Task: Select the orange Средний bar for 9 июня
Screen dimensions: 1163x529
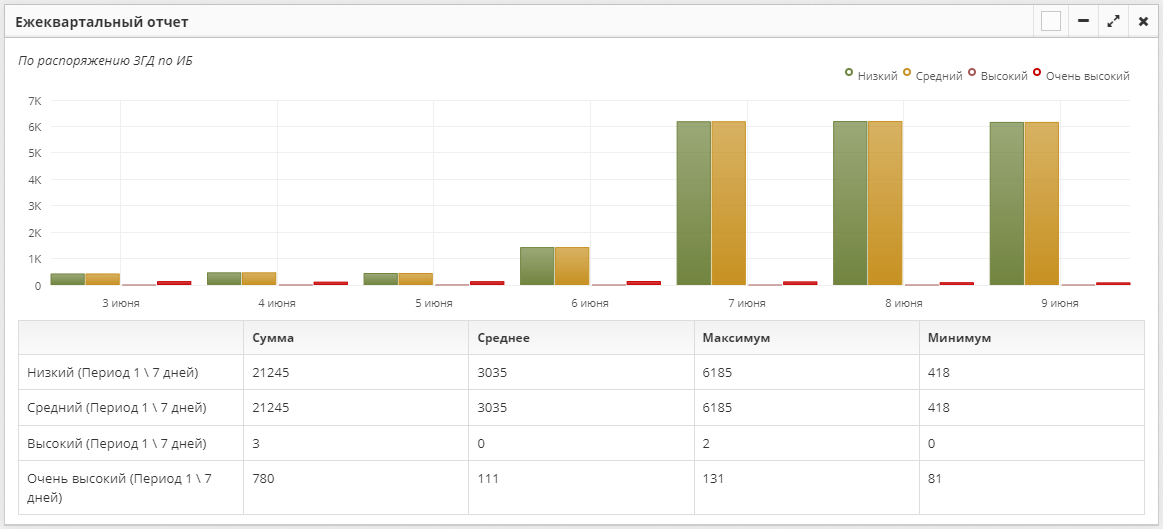Action: pyautogui.click(x=1041, y=204)
